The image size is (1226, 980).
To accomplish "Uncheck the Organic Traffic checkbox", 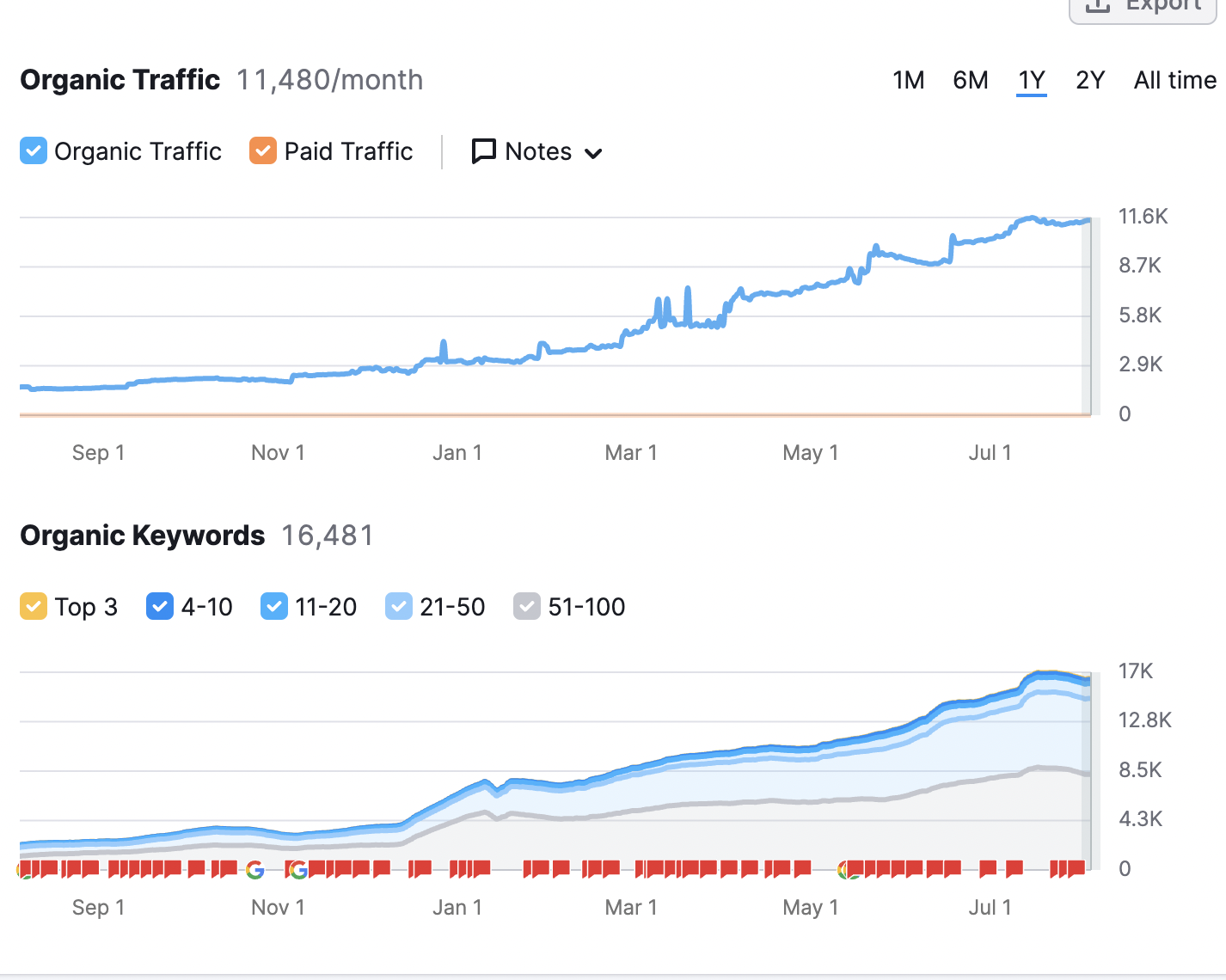I will pyautogui.click(x=34, y=151).
